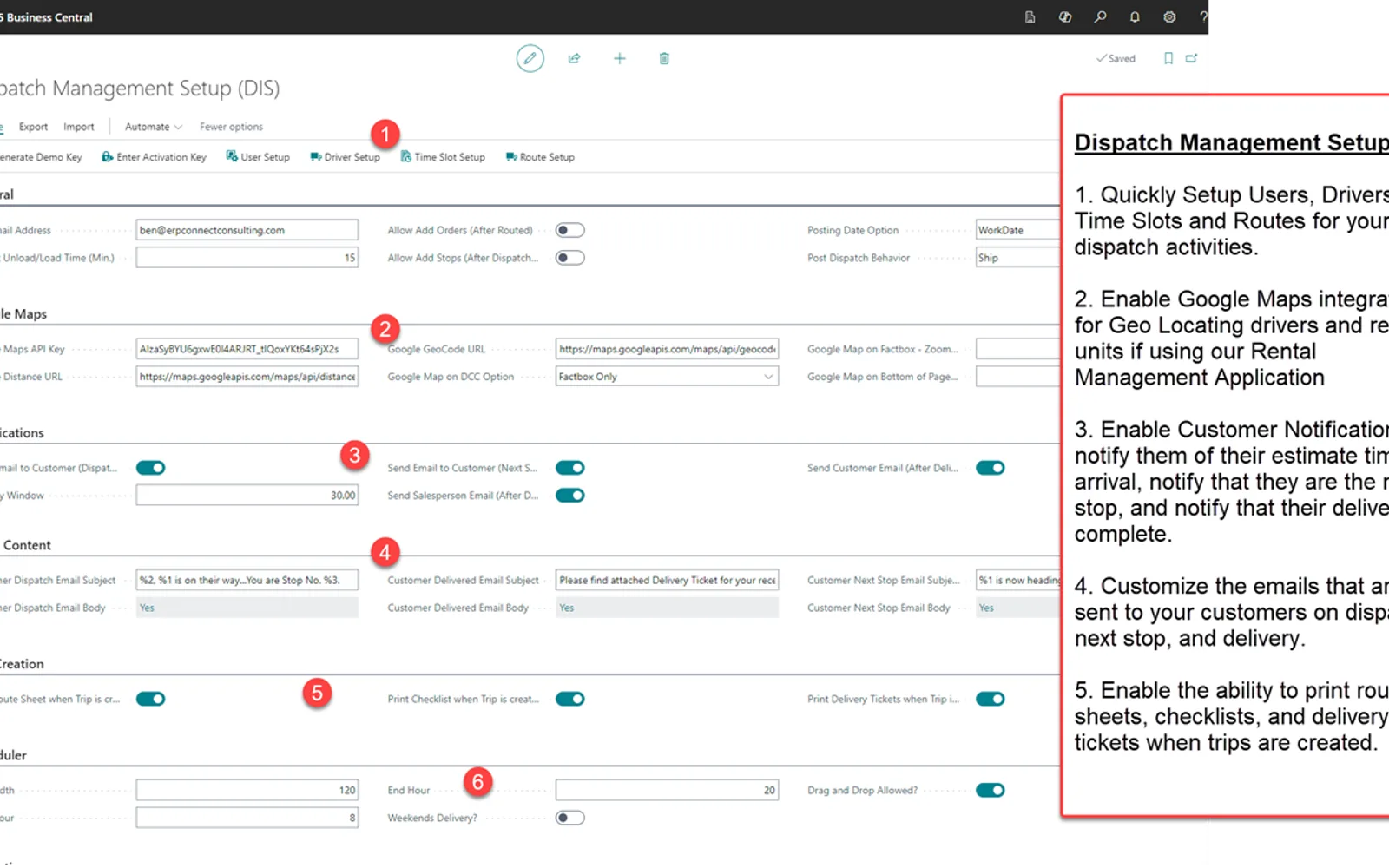Disable Send Salesperson Email toggle
Screen dimensions: 1389x868
pos(570,496)
